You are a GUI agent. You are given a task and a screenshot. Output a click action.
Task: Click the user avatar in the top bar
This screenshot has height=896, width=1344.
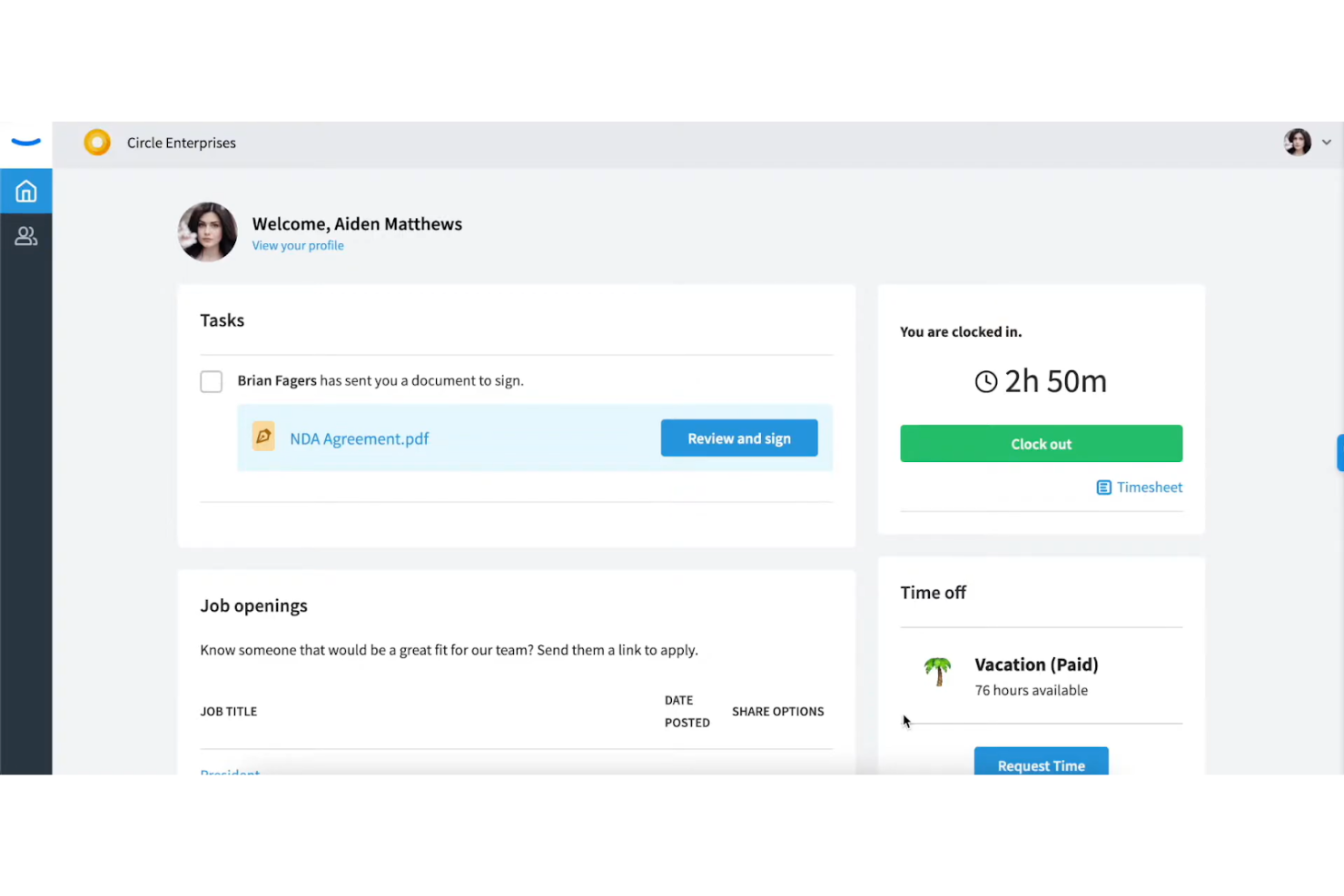click(x=1297, y=143)
